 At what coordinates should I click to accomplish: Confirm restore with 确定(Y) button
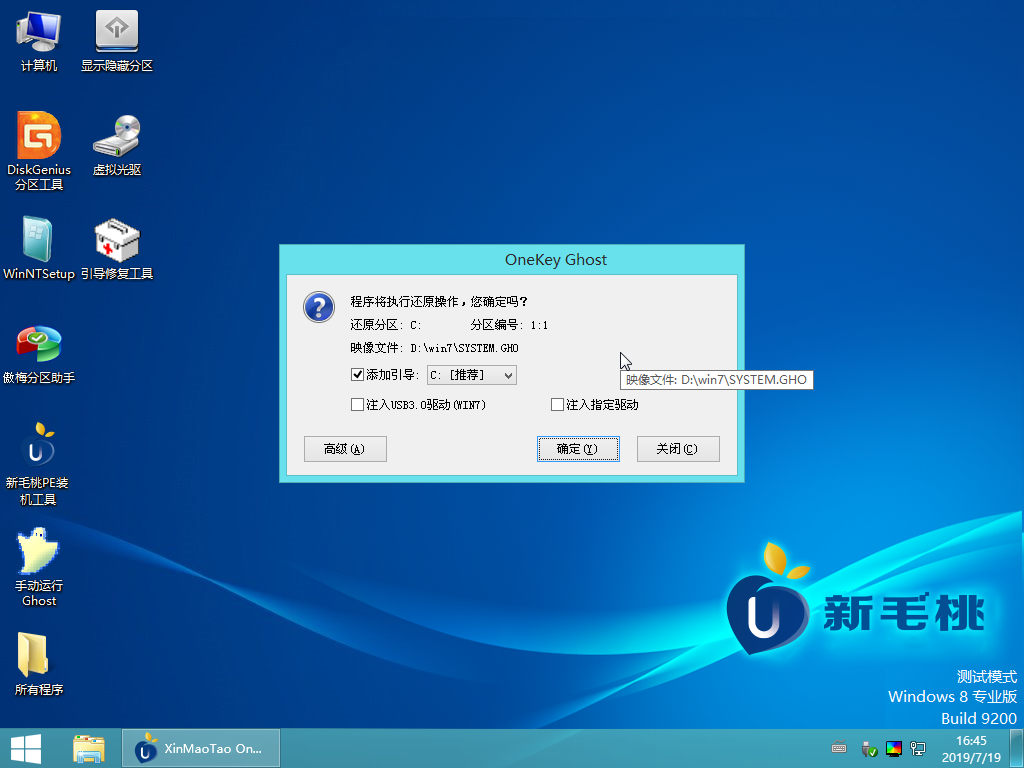[x=578, y=449]
